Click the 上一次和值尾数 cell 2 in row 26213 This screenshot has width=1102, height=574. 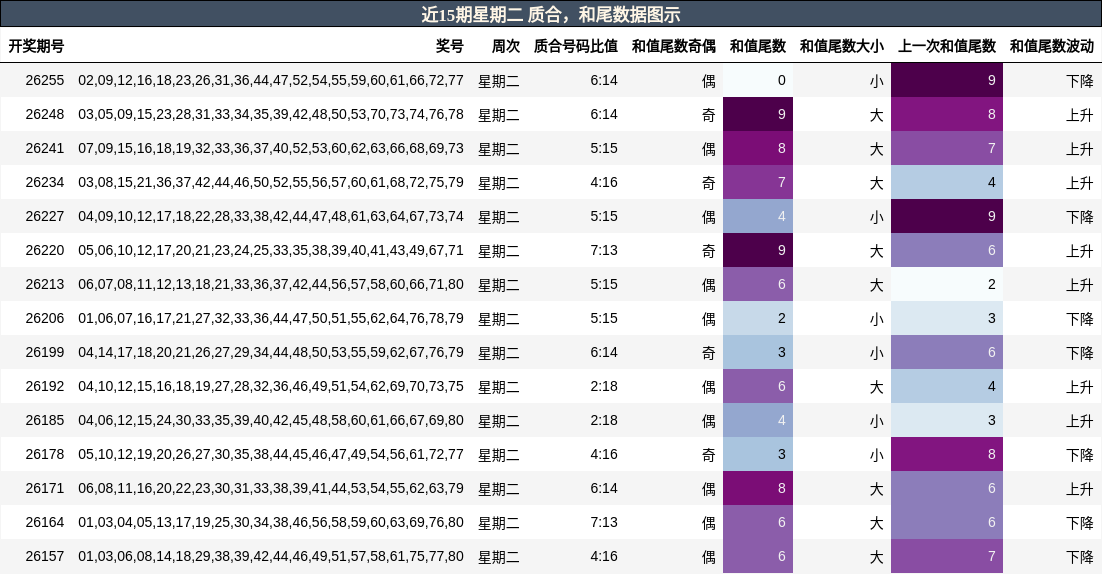(947, 285)
